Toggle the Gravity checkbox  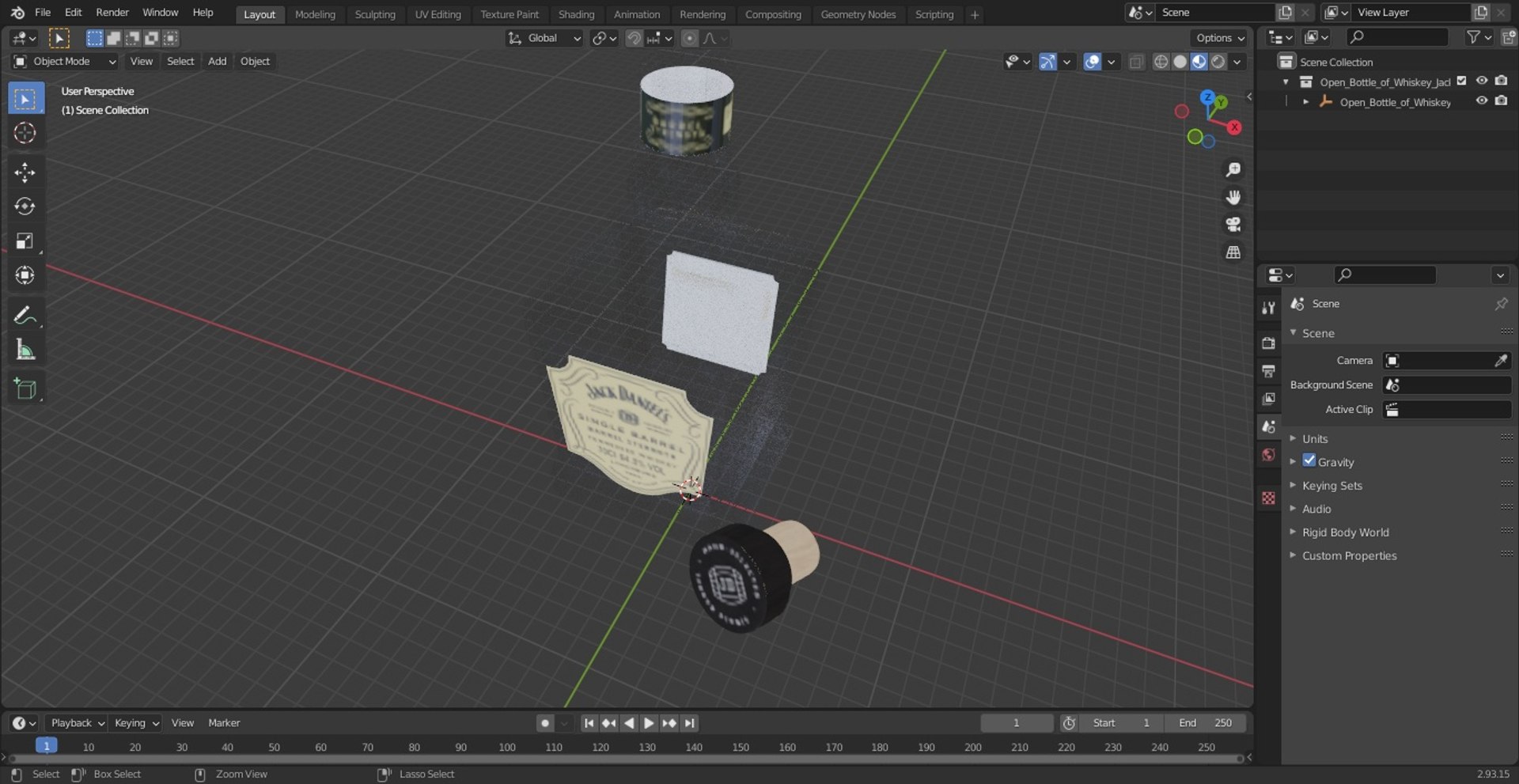pos(1309,460)
